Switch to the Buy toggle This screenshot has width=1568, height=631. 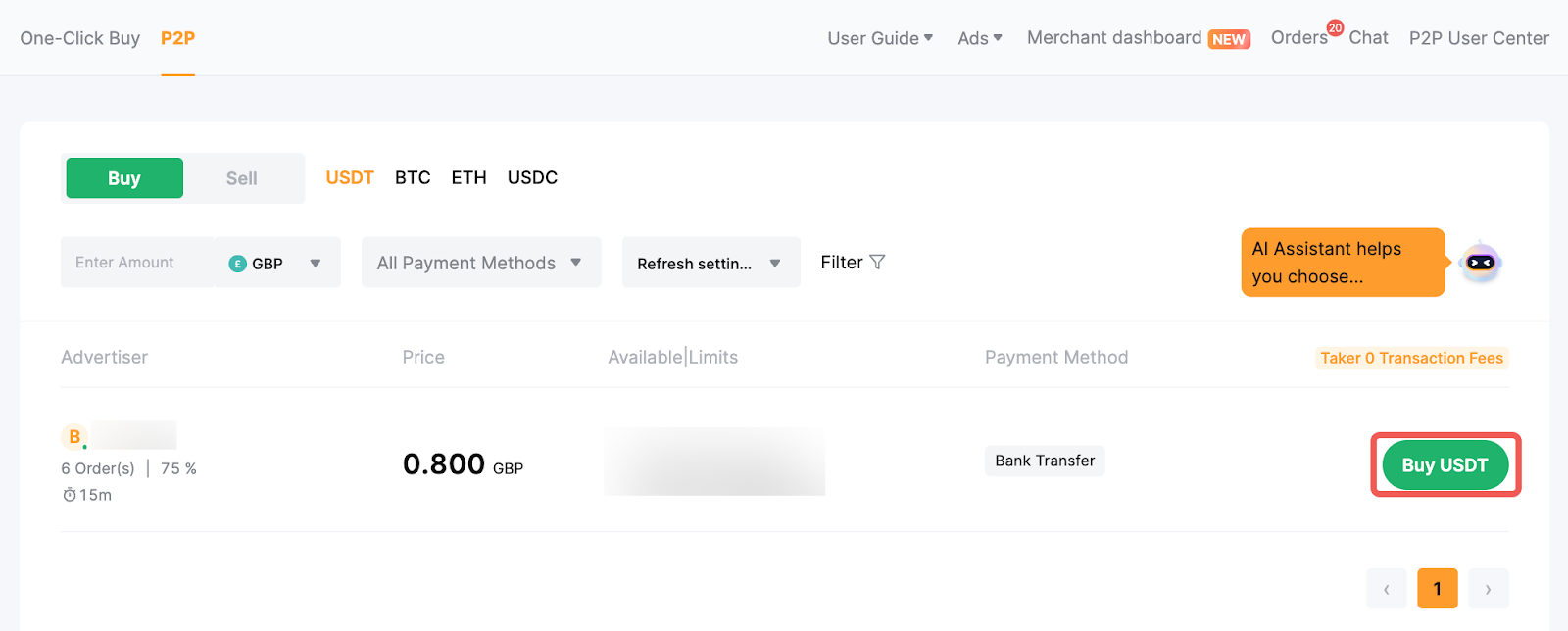pos(124,178)
